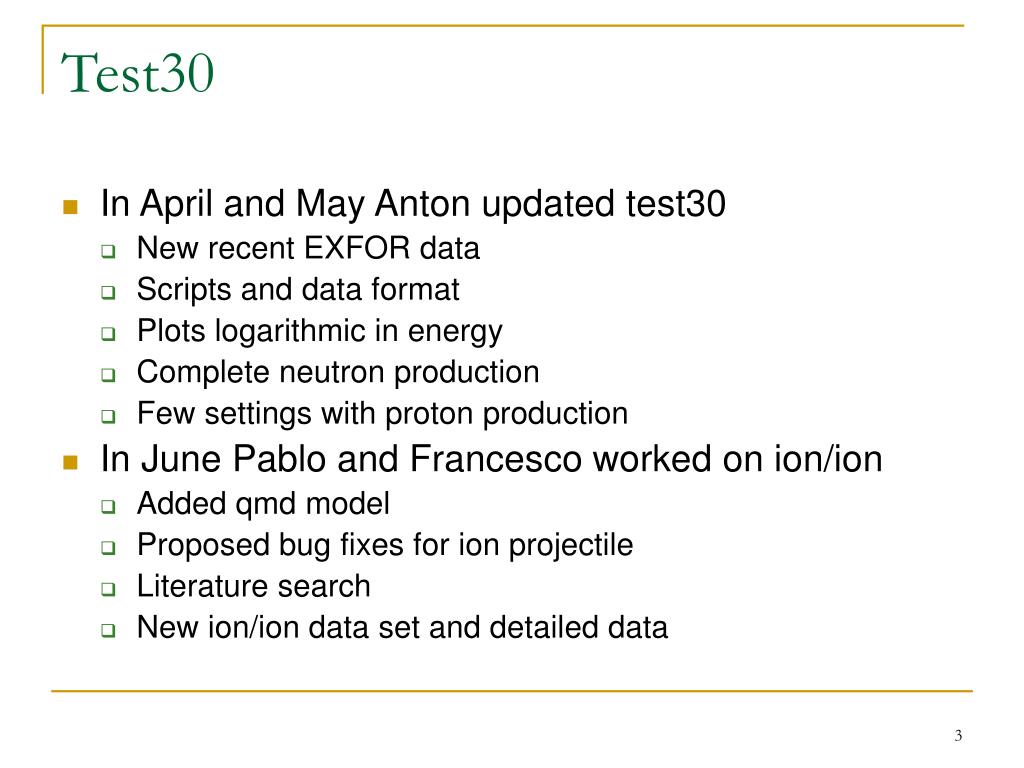This screenshot has width=1024, height=768.
Task: Click the hollow square bullet beside 'Added qmd model'
Action: [108, 506]
